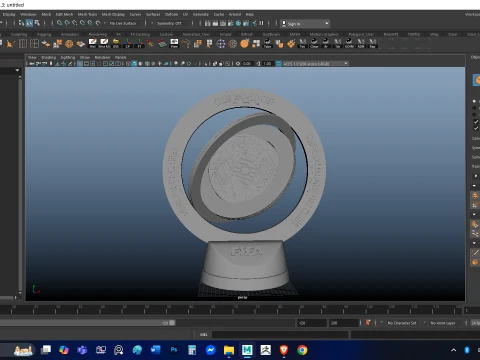The height and width of the screenshot is (360, 480).
Task: Click the FT freeze transform shelf icon
Action: tap(139, 44)
